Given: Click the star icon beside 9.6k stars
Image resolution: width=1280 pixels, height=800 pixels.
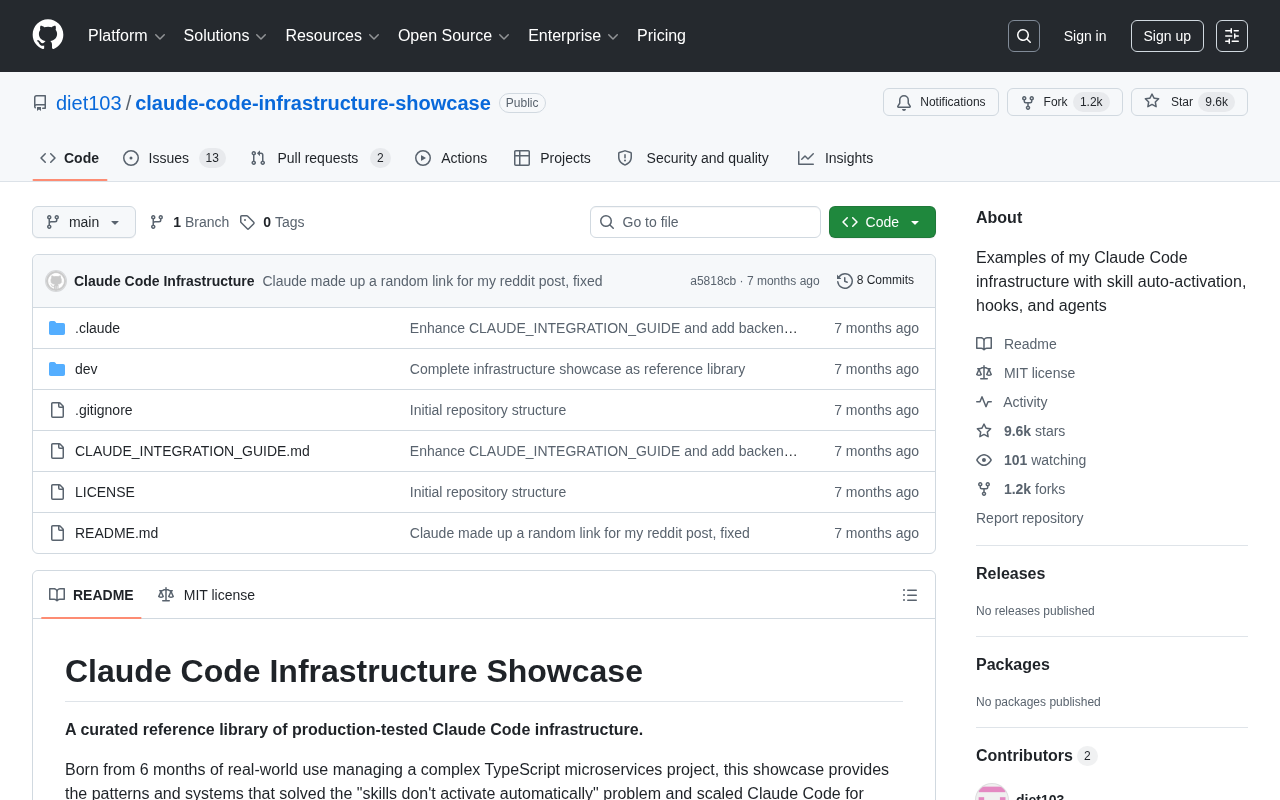Looking at the screenshot, I should (x=984, y=431).
